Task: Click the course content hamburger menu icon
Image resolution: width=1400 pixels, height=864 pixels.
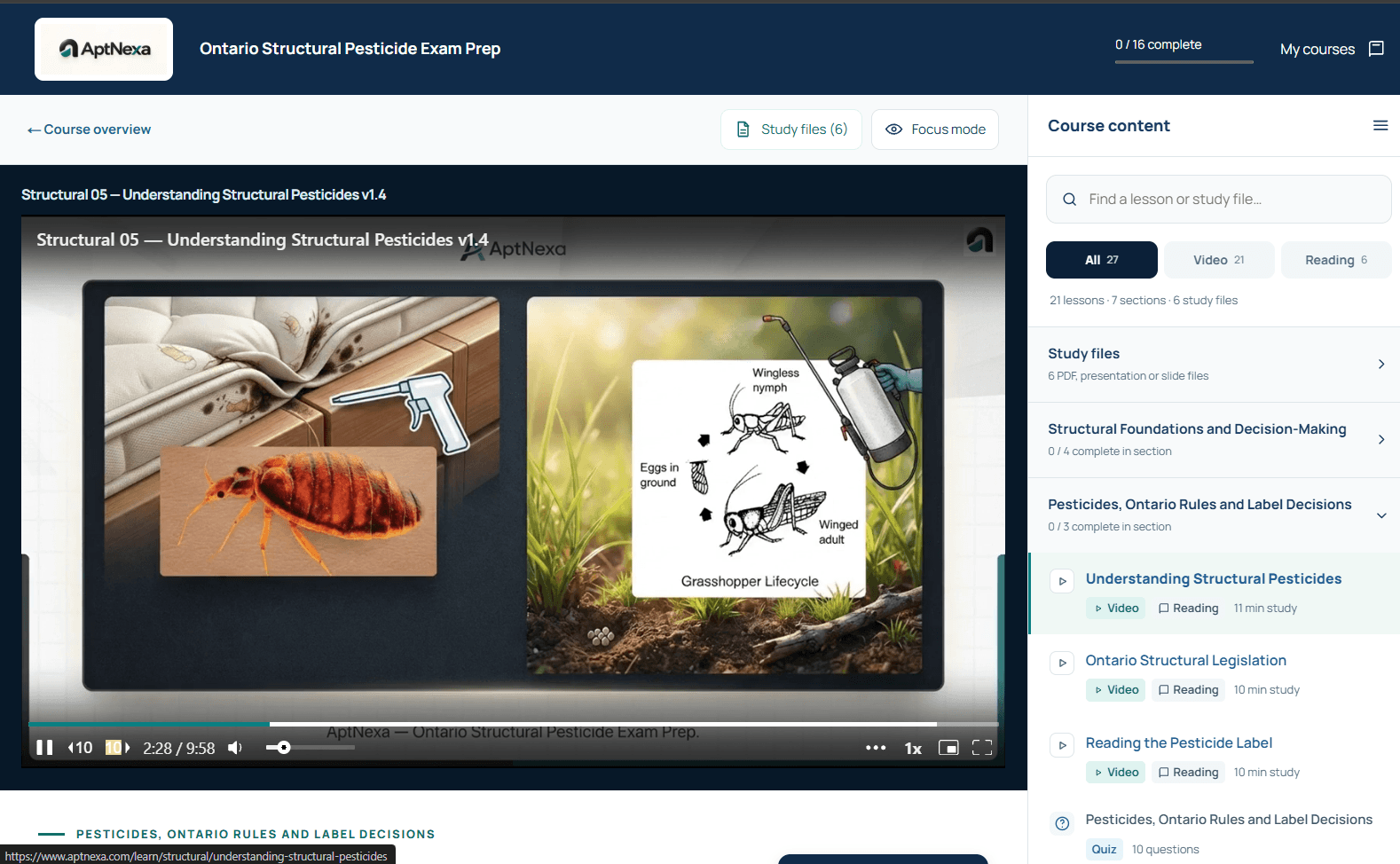Action: (1380, 126)
